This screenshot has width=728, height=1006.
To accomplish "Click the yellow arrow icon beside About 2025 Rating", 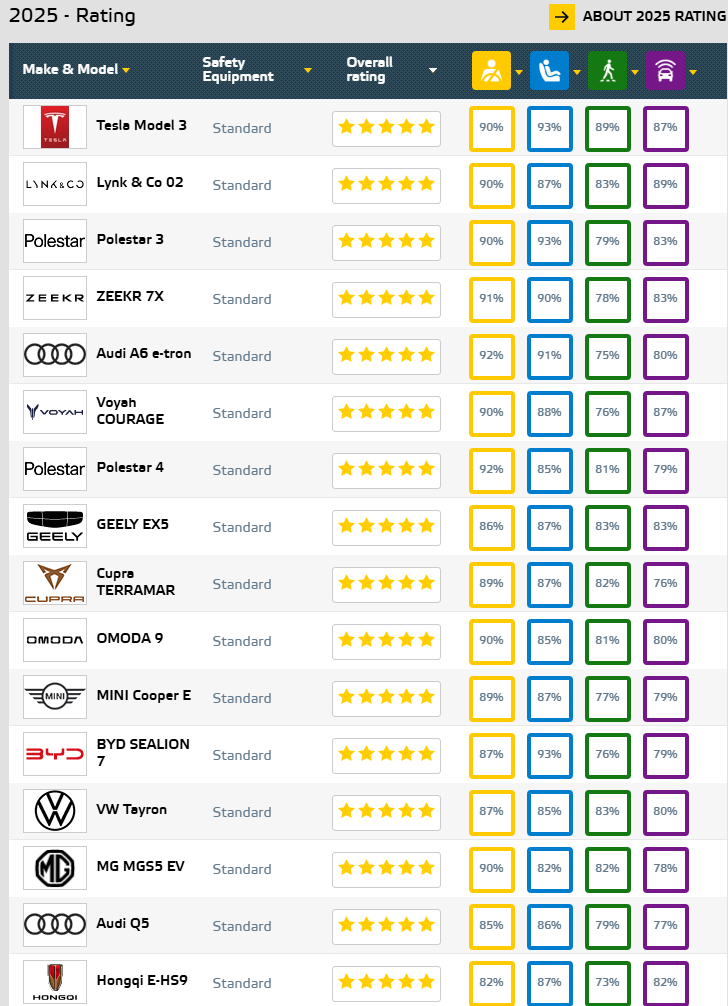I will 561,17.
